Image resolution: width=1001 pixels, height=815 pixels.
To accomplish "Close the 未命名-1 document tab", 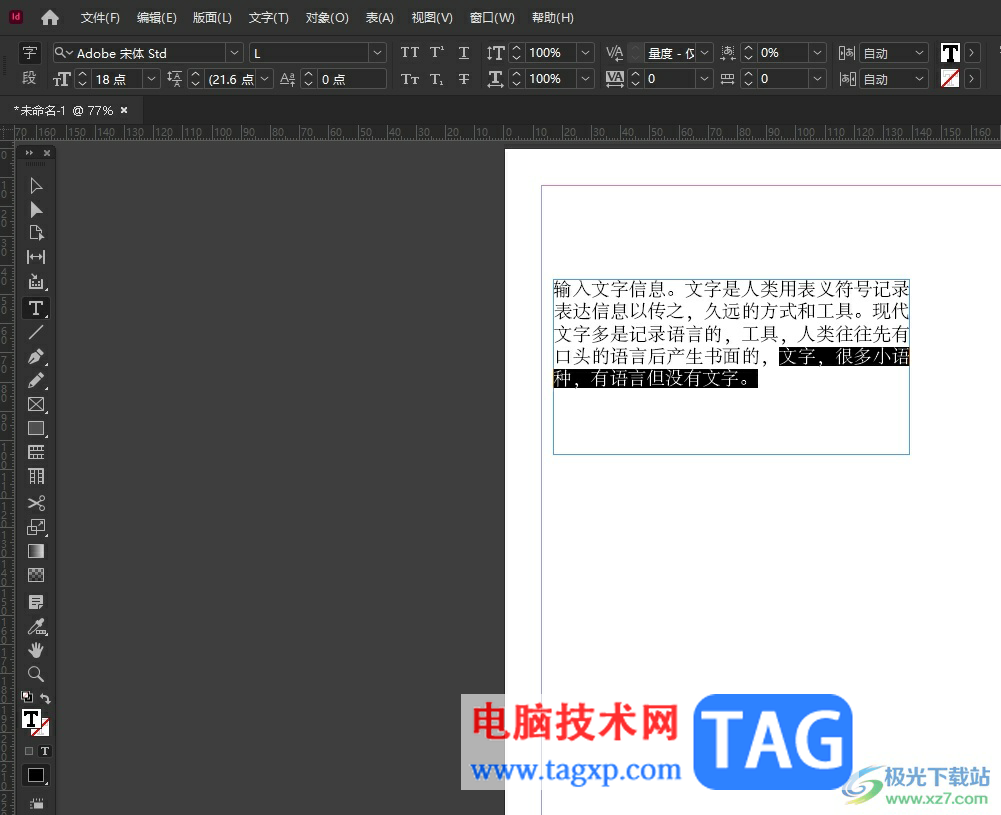I will tap(124, 110).
